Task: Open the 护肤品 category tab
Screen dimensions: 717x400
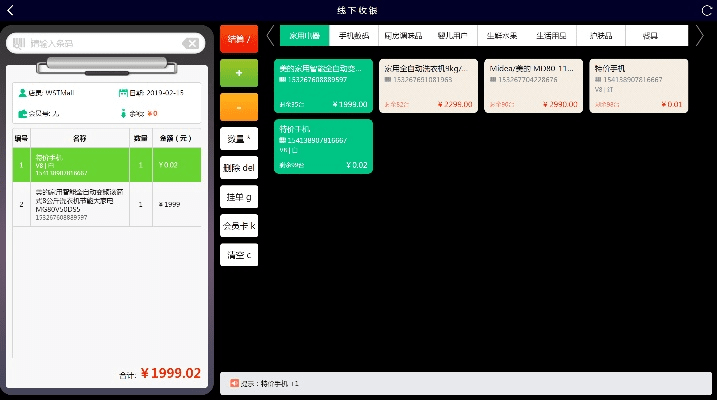Action: click(601, 36)
